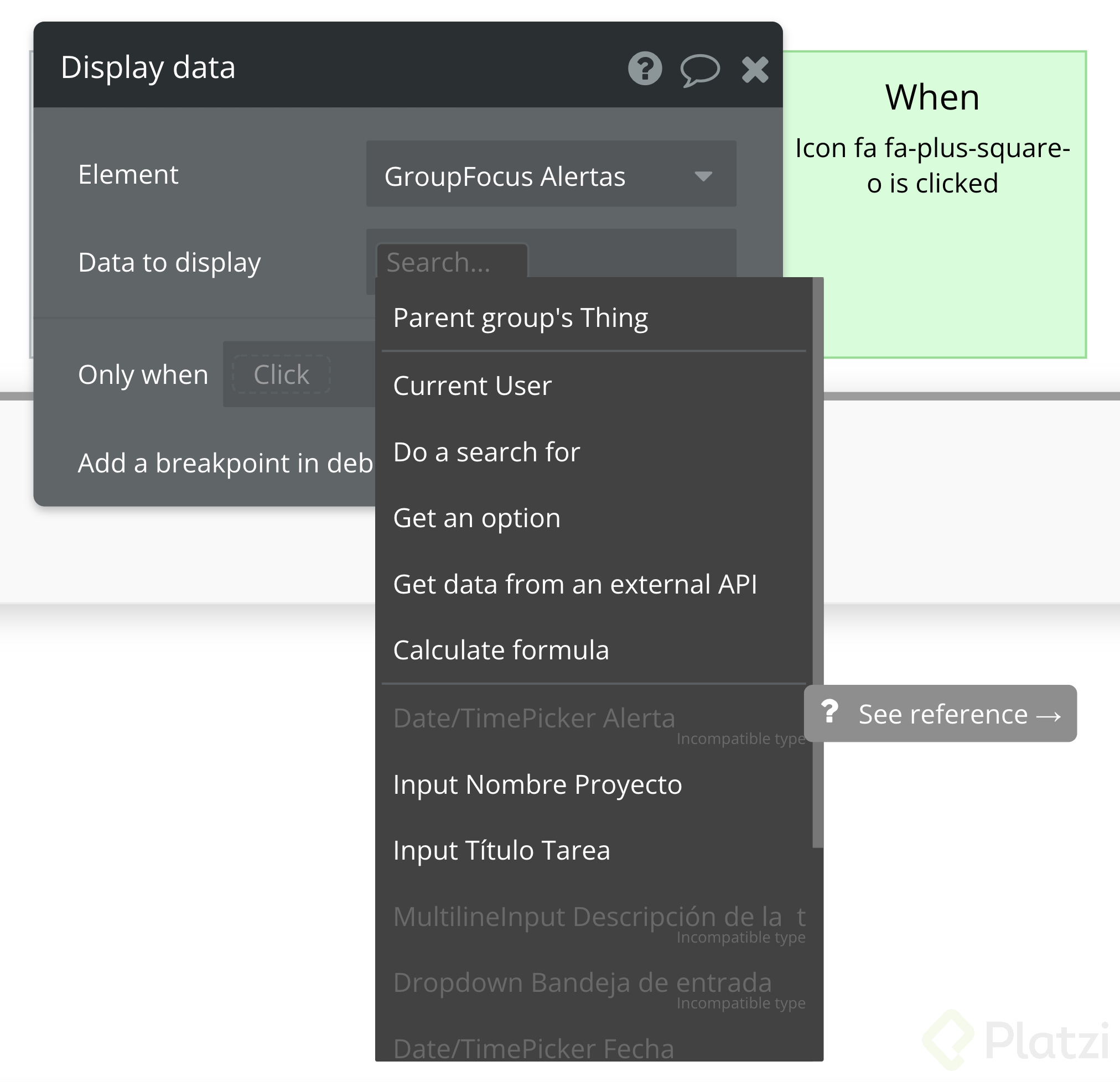Open help question mark in dialog header
Image resolution: width=1120 pixels, height=1082 pixels.
(x=645, y=69)
